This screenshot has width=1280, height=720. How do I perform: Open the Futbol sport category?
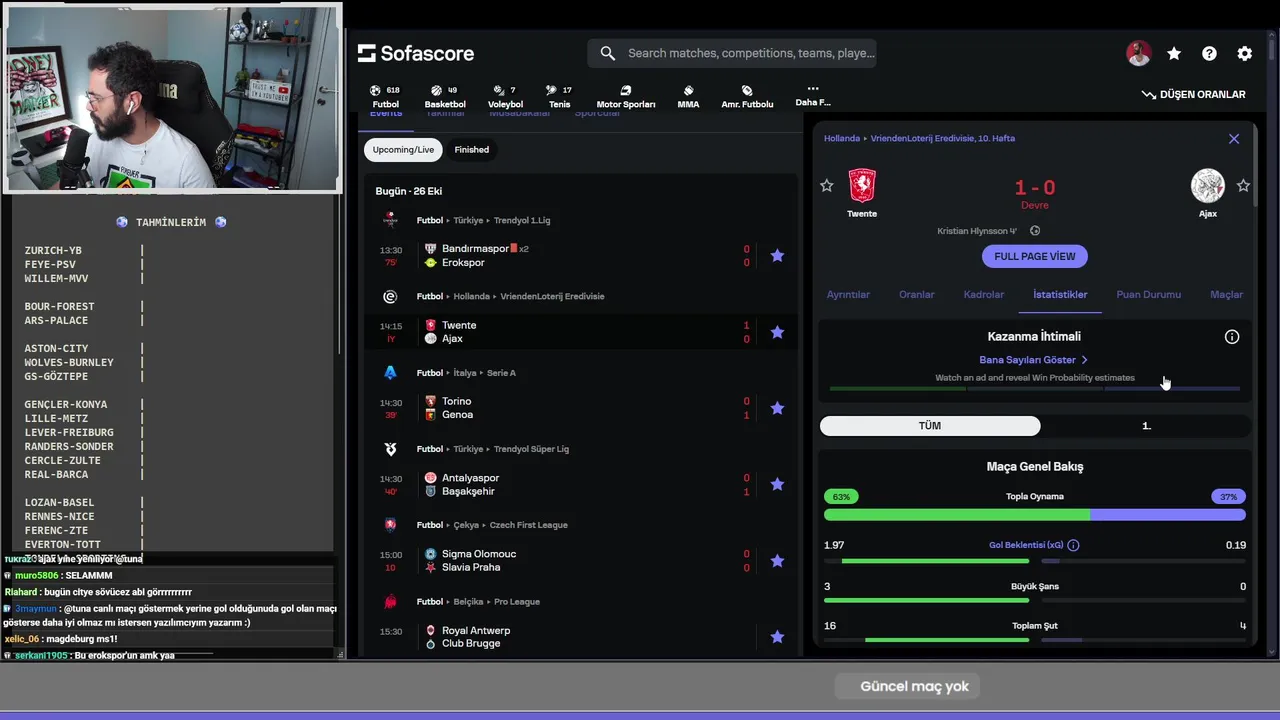[385, 96]
